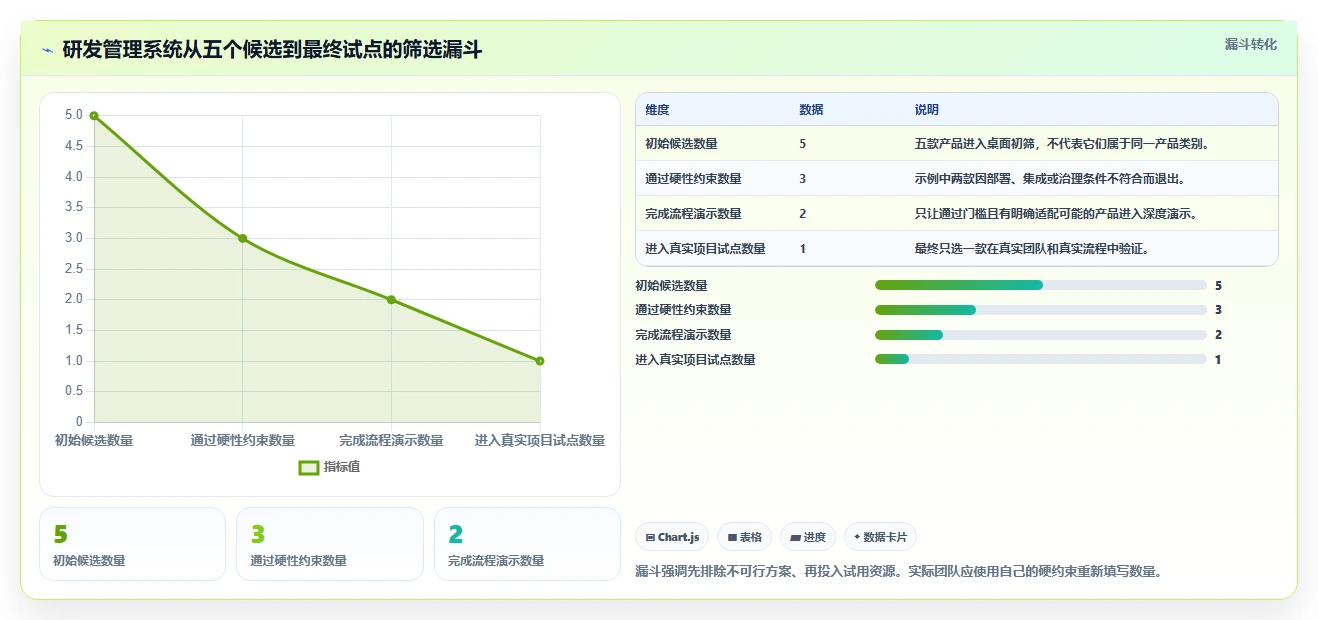Click the 漏斗转化 label in header

1250,44
